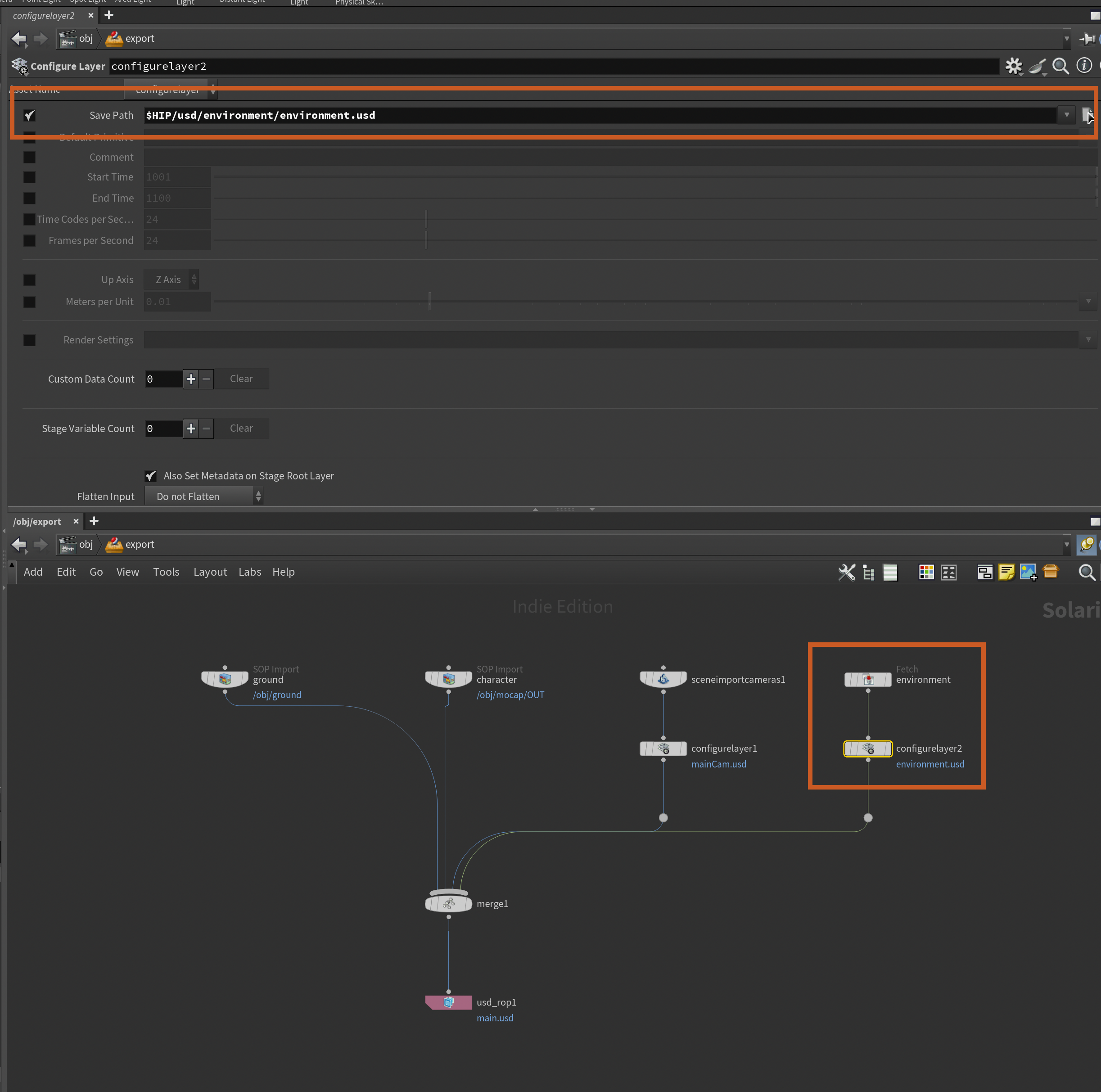Open the Flatten Input dropdown
The height and width of the screenshot is (1092, 1101).
coord(203,496)
